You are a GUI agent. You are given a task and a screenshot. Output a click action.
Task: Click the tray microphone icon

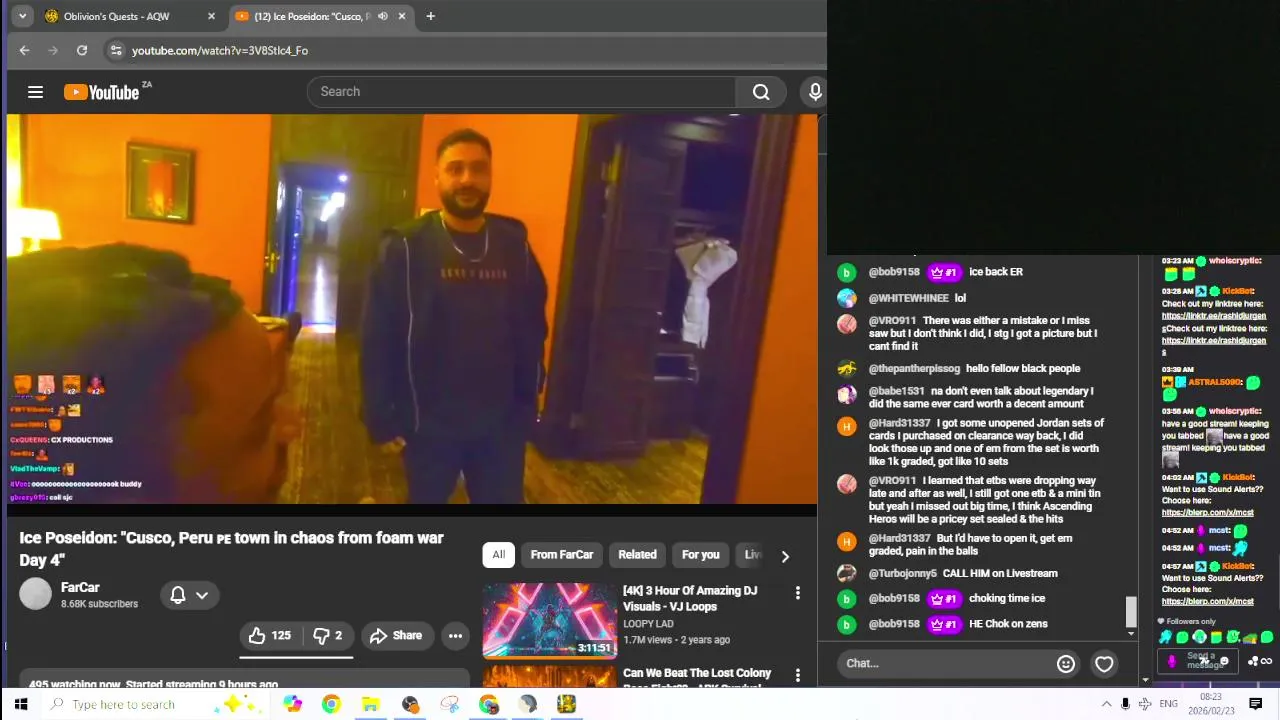[1125, 704]
